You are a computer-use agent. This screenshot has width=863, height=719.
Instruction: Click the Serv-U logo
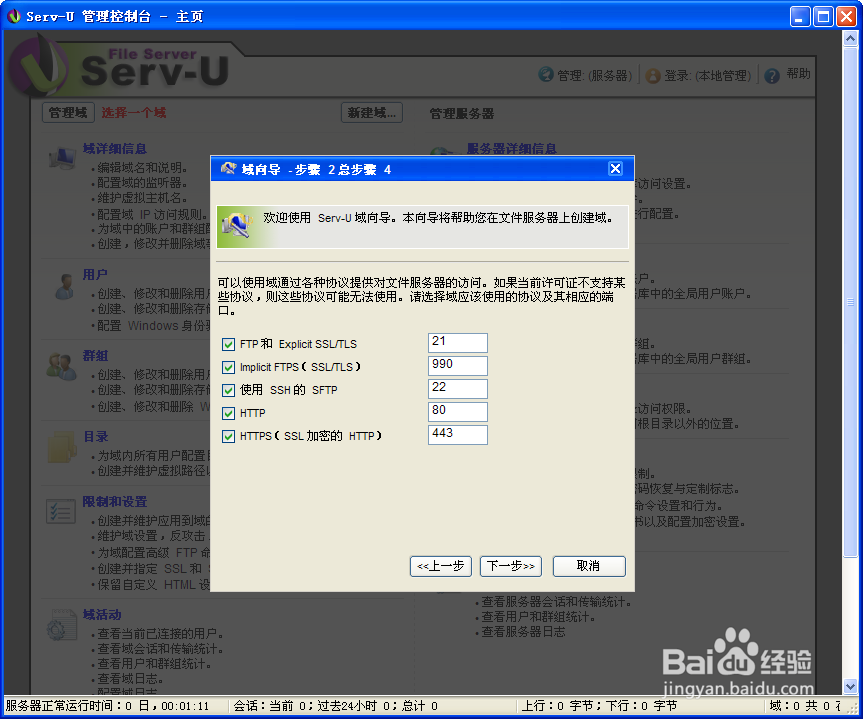pyautogui.click(x=121, y=67)
